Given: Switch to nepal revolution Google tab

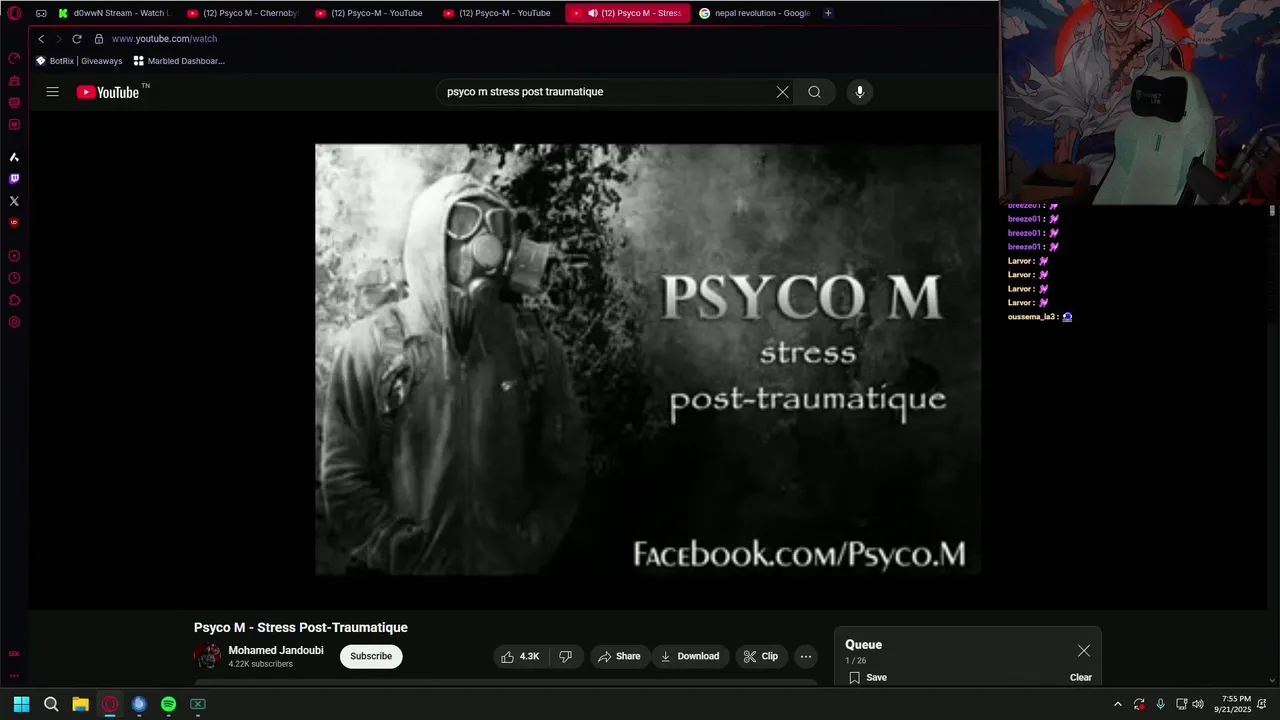Looking at the screenshot, I should click(755, 13).
